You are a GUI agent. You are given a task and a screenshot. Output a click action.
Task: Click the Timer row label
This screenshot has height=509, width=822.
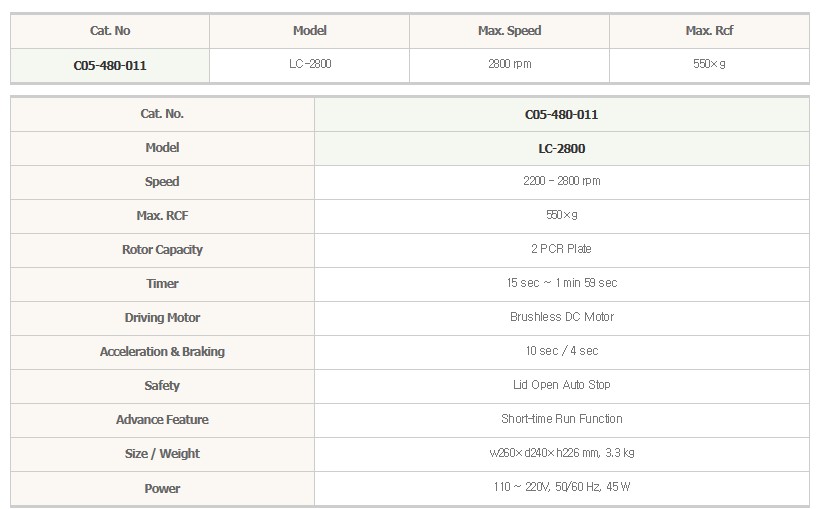coord(162,284)
